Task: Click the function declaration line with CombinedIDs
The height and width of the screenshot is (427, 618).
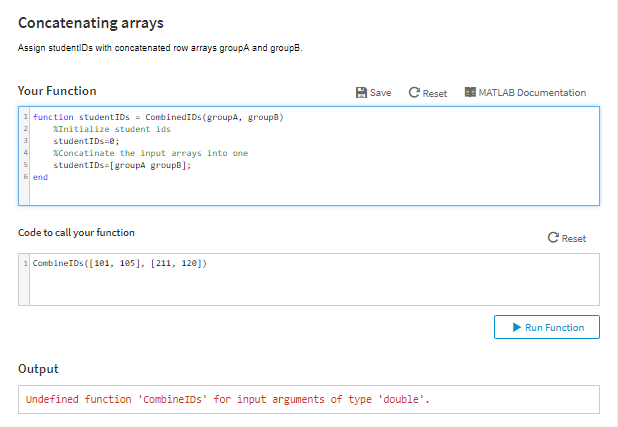Action: 158,117
